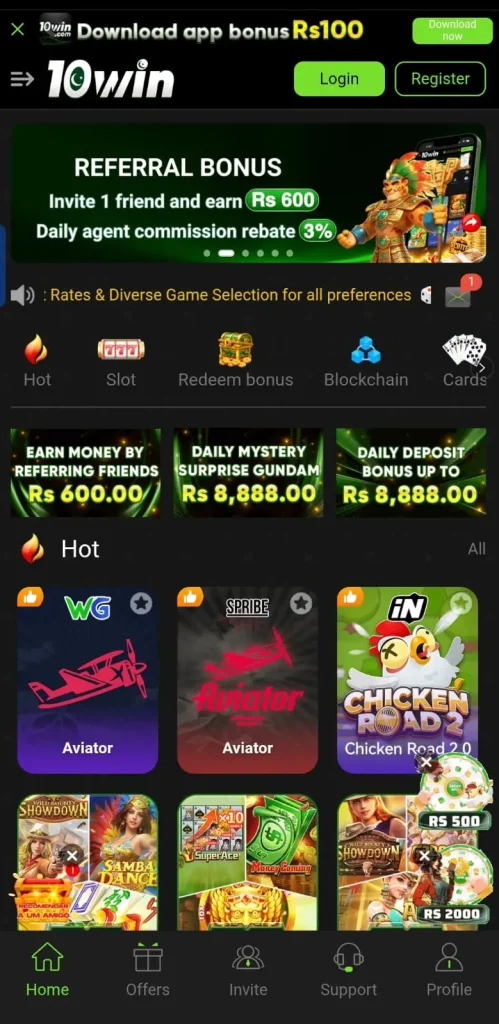
Task: Open the Redeem bonus treasure chest
Action: pos(236,349)
